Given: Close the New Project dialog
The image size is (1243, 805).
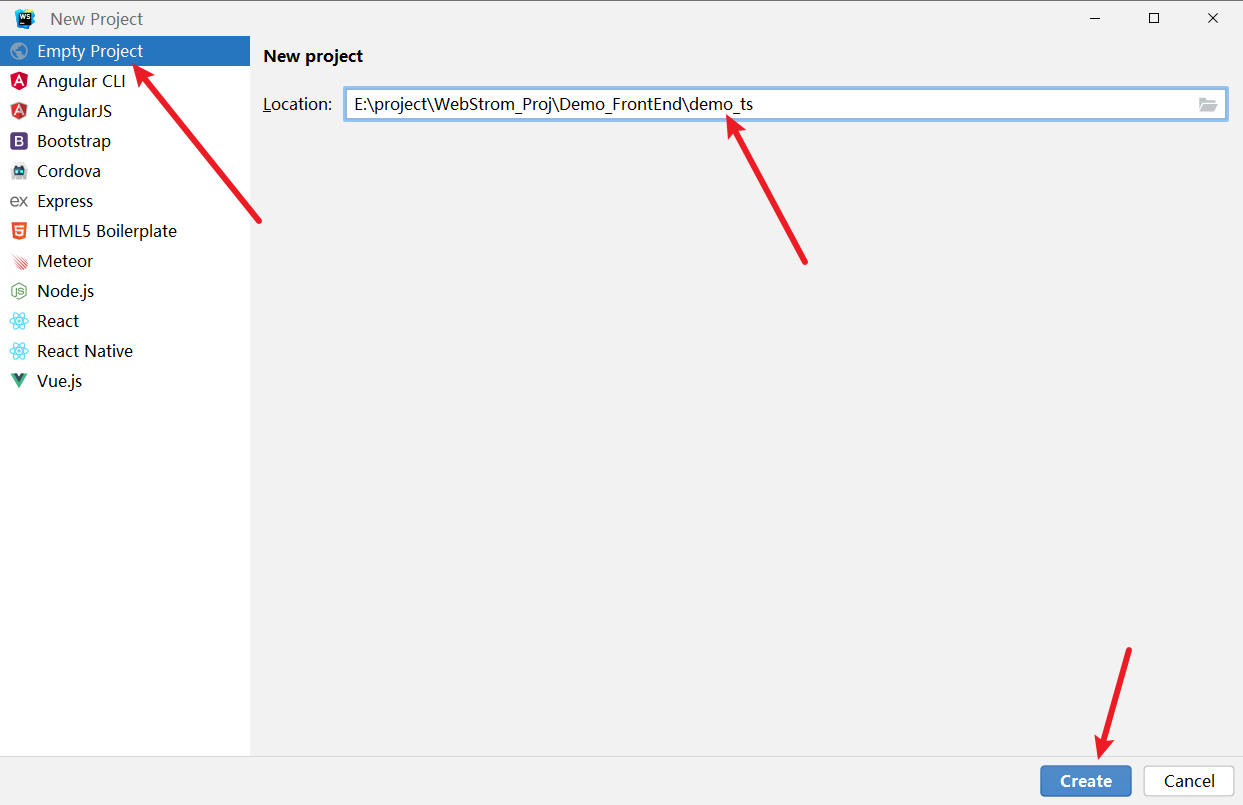Looking at the screenshot, I should [1213, 18].
